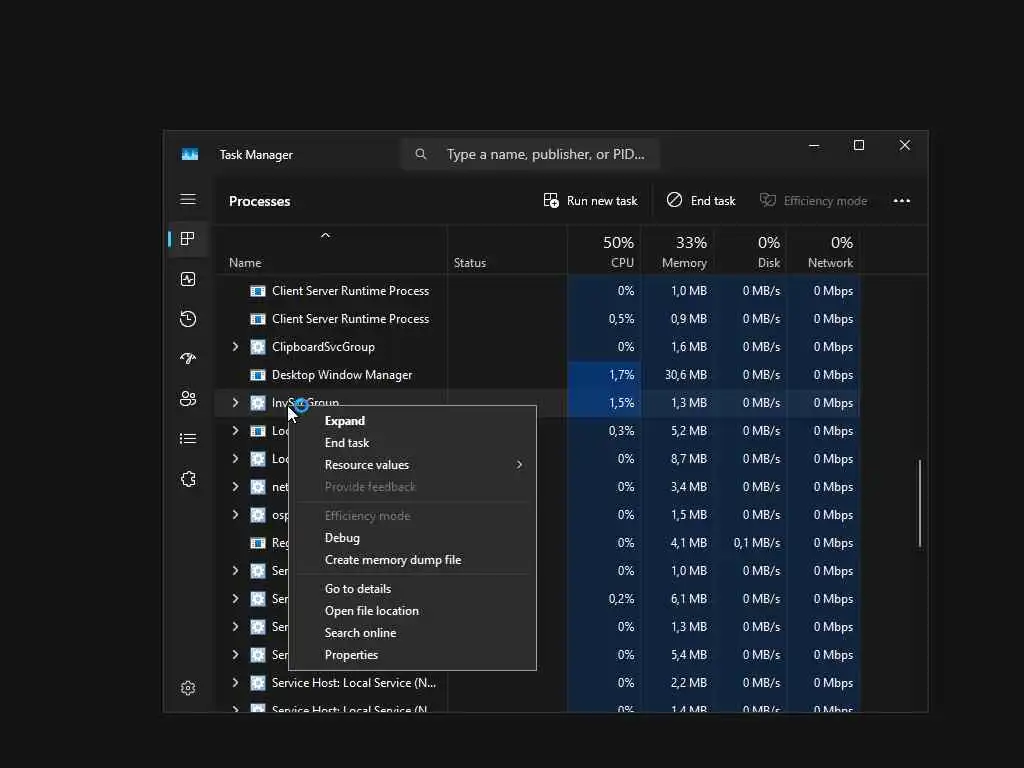The height and width of the screenshot is (768, 1024).
Task: Click the Efficiency mode leaf icon
Action: (767, 200)
